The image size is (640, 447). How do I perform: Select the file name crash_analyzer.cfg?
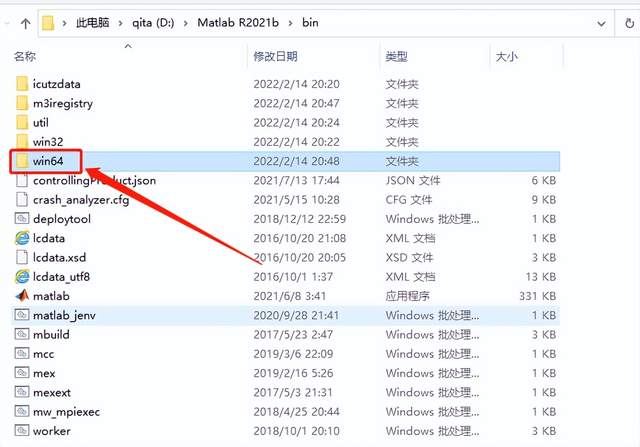[81, 200]
